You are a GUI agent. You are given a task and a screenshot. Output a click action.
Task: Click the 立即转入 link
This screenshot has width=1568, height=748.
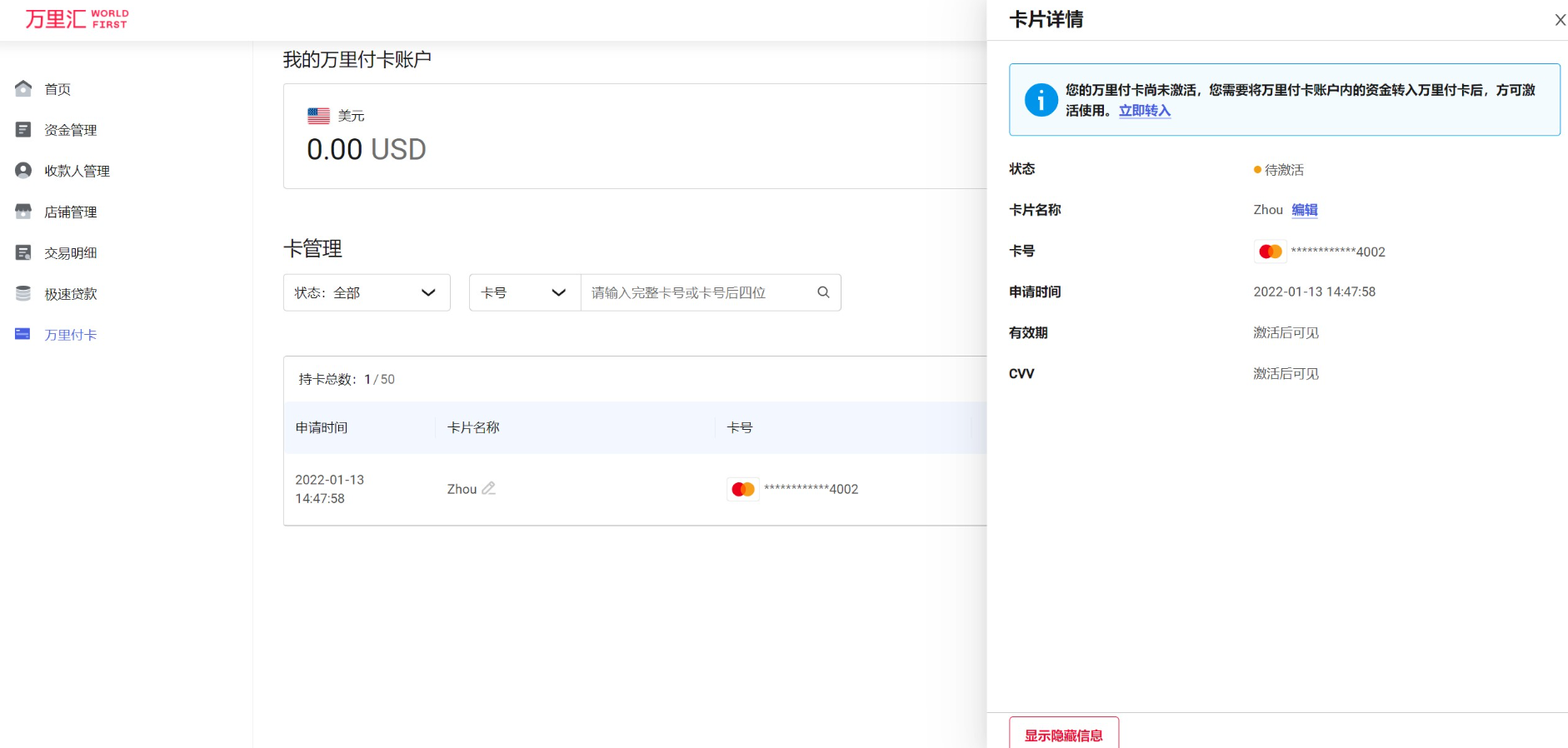pos(1144,111)
